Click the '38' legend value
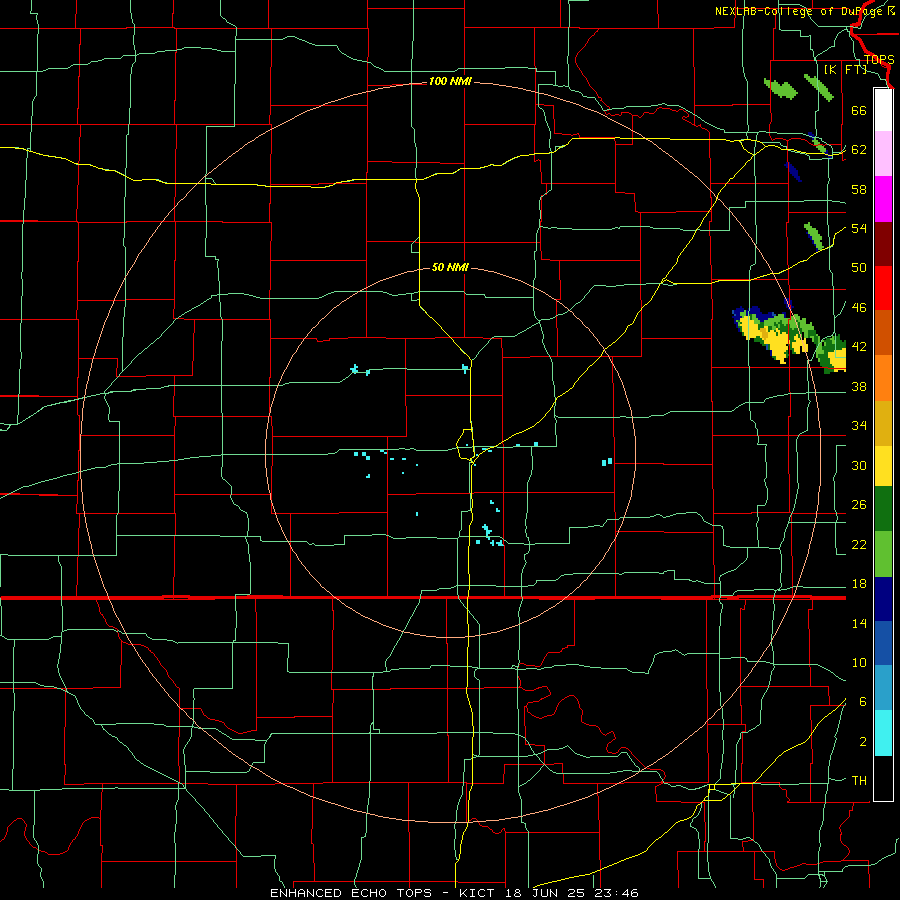 tap(859, 386)
